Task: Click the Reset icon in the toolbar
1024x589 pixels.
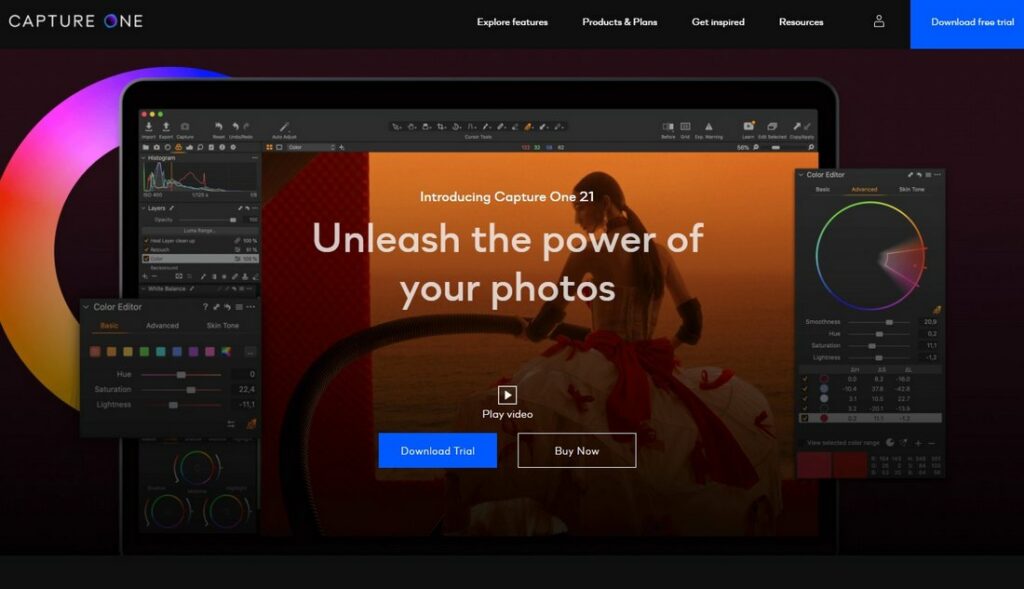Action: (x=218, y=127)
